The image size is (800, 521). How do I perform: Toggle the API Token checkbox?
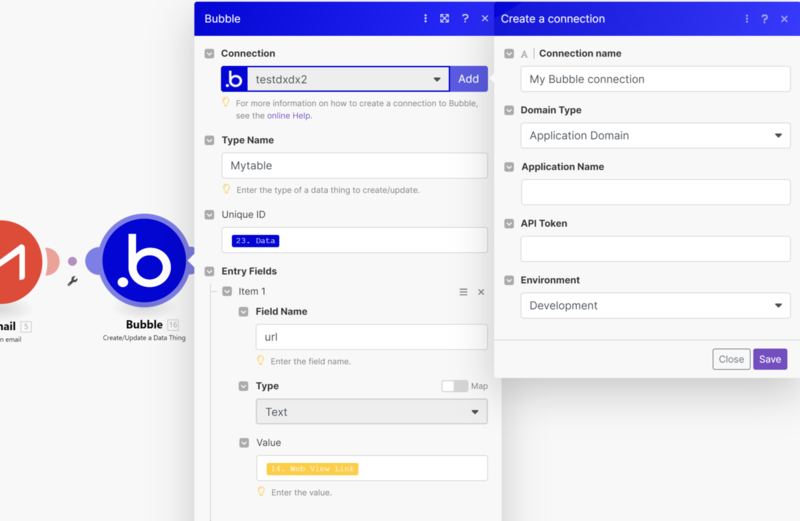tap(509, 224)
